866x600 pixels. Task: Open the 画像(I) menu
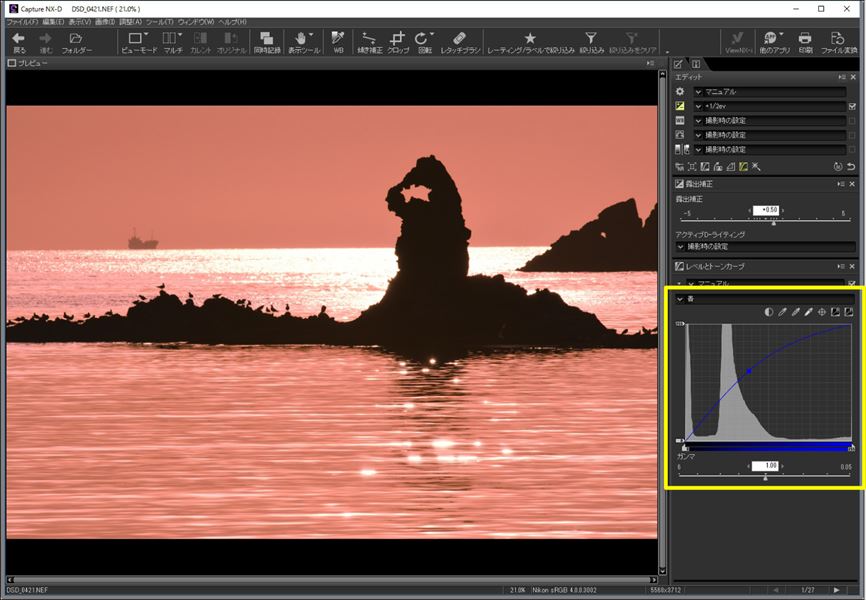point(105,22)
